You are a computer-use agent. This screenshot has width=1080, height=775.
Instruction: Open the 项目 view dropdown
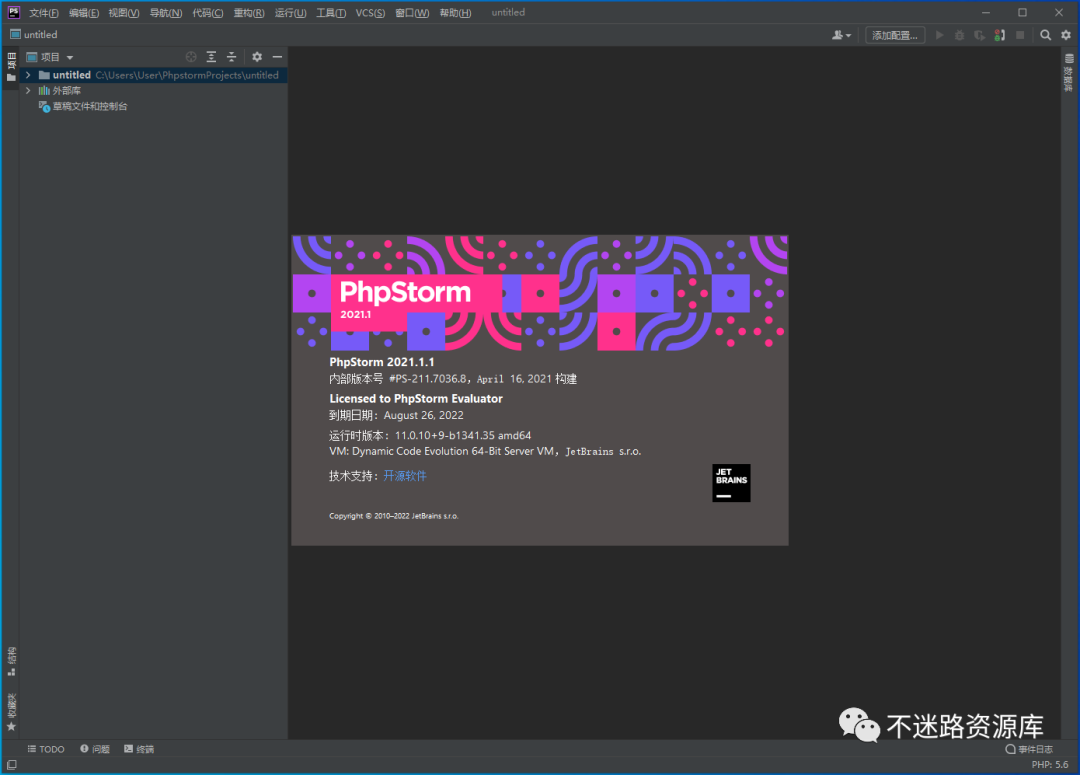tap(50, 57)
